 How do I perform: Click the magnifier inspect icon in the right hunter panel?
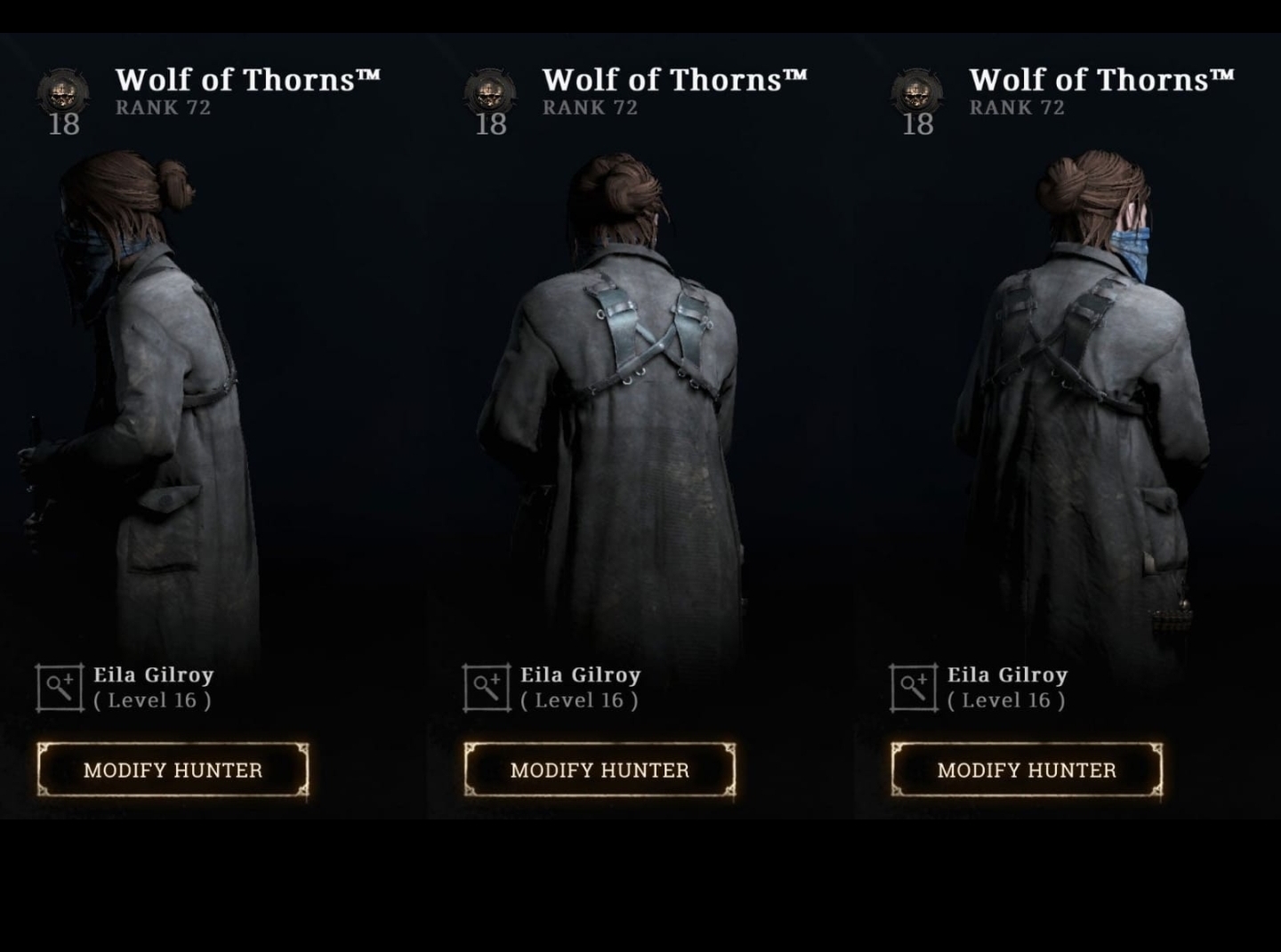(914, 688)
